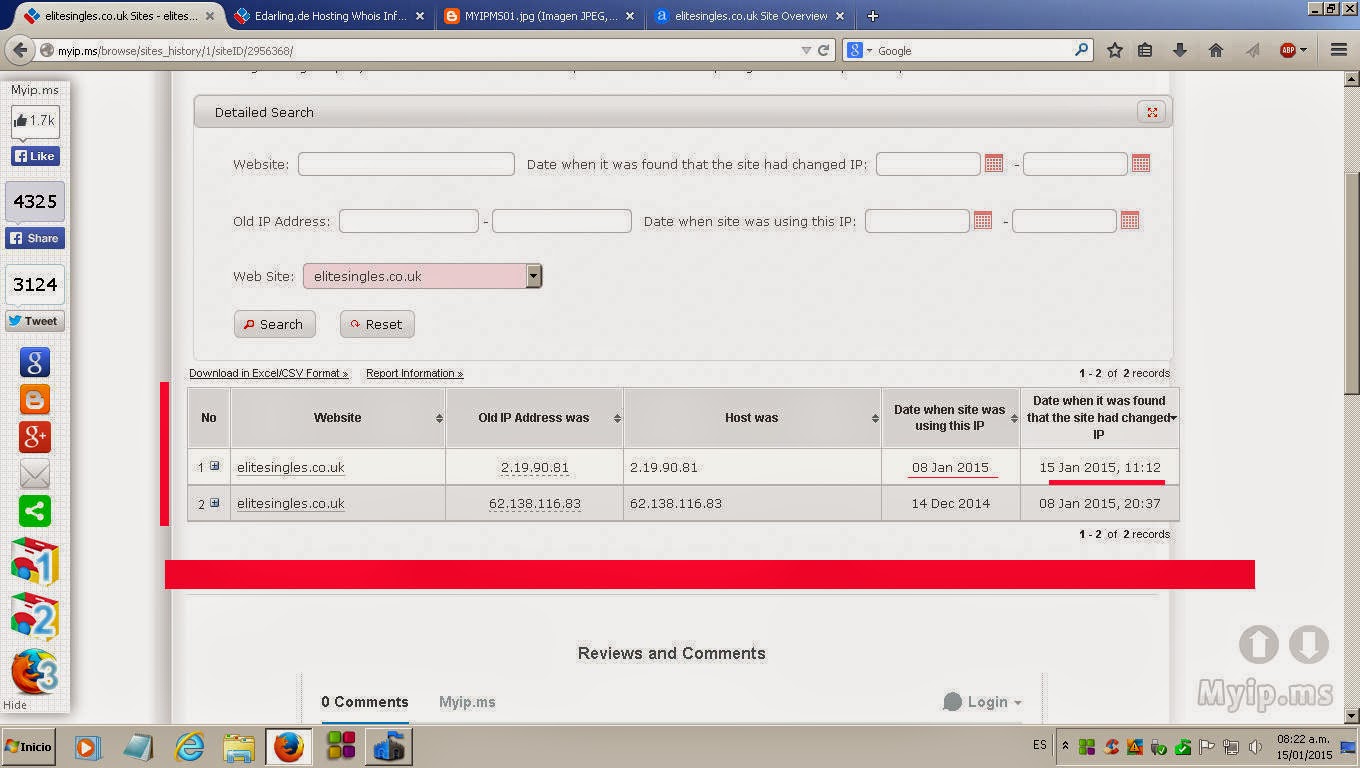Viewport: 1360px width, 768px height.
Task: Open the Firefox hamburger menu
Action: click(1339, 50)
